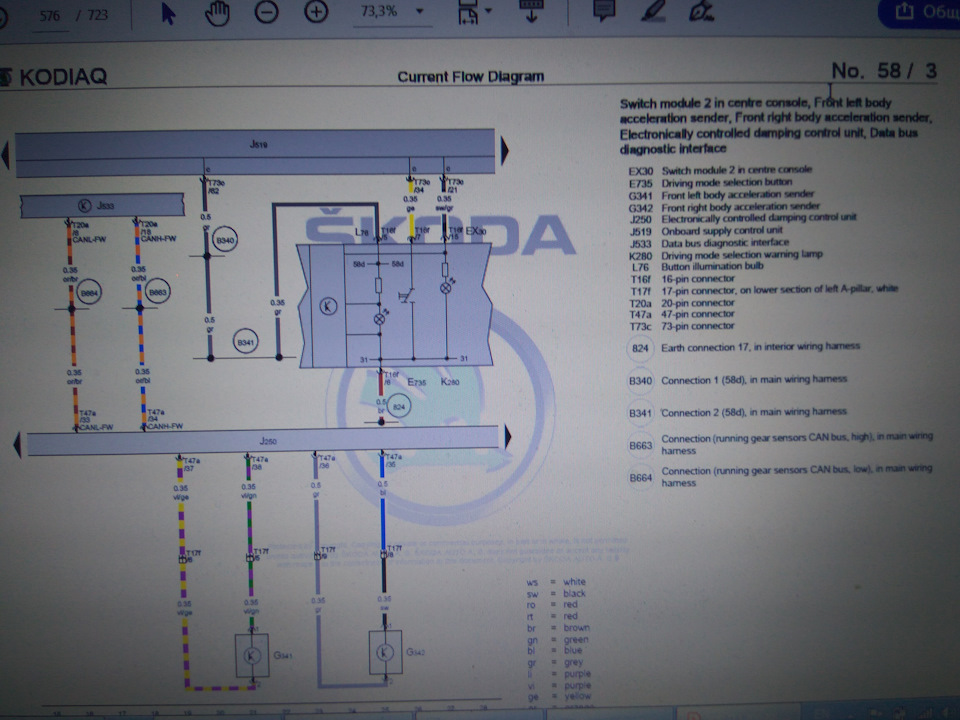
Task: Click legend row G342 Front right body acceleration sender
Action: [x=724, y=207]
